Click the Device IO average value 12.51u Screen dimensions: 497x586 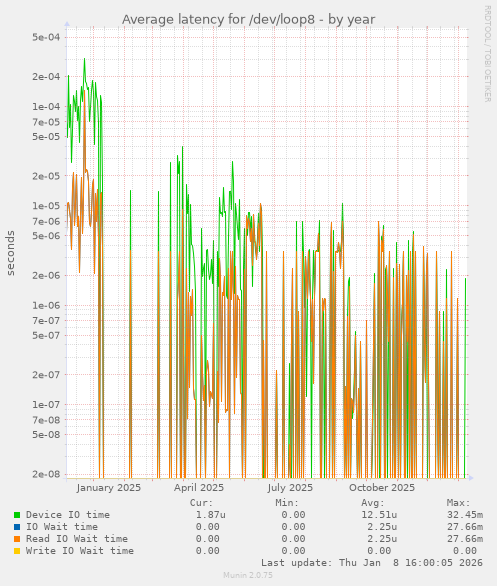click(x=379, y=515)
